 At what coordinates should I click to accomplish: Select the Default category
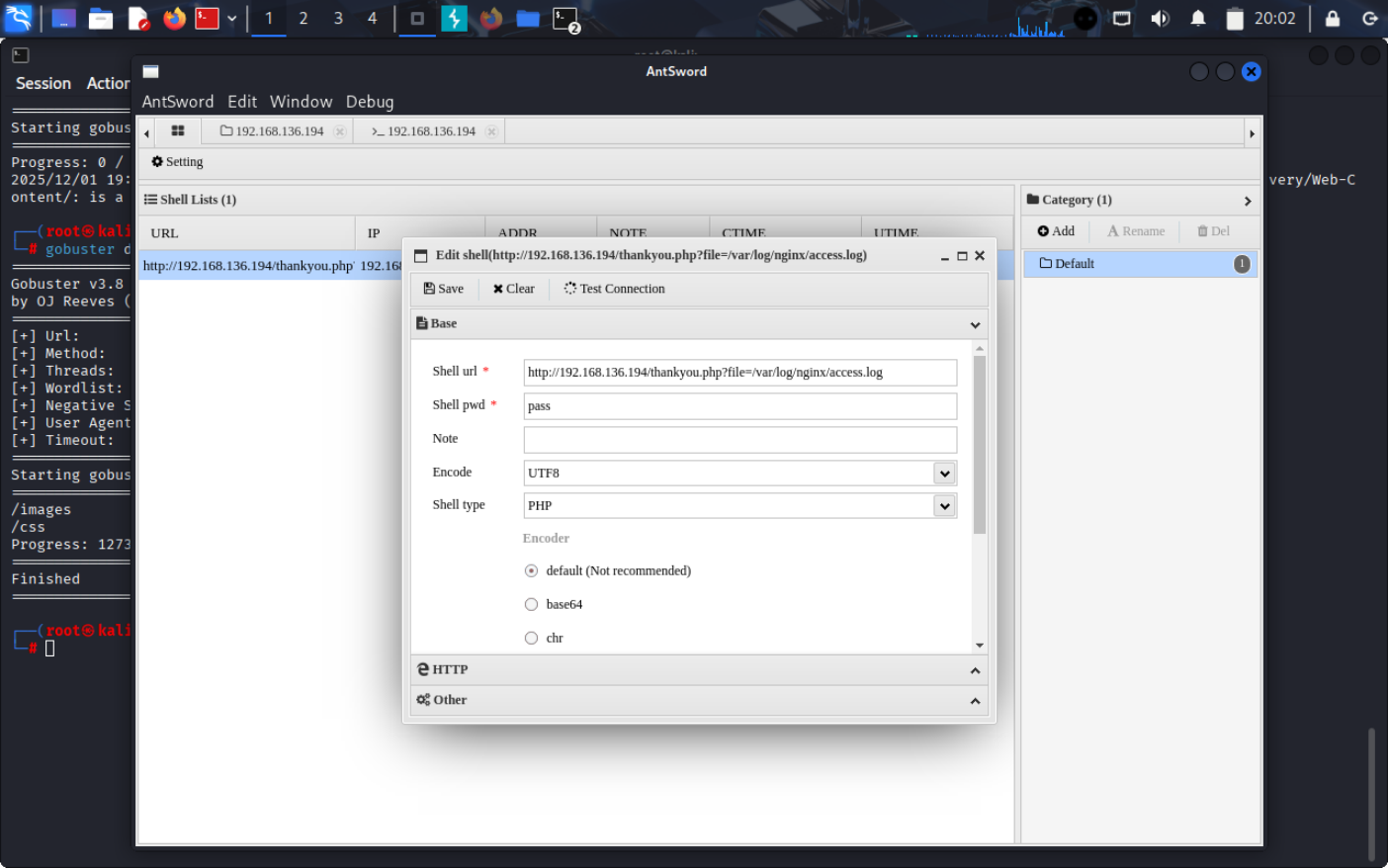pos(1140,264)
